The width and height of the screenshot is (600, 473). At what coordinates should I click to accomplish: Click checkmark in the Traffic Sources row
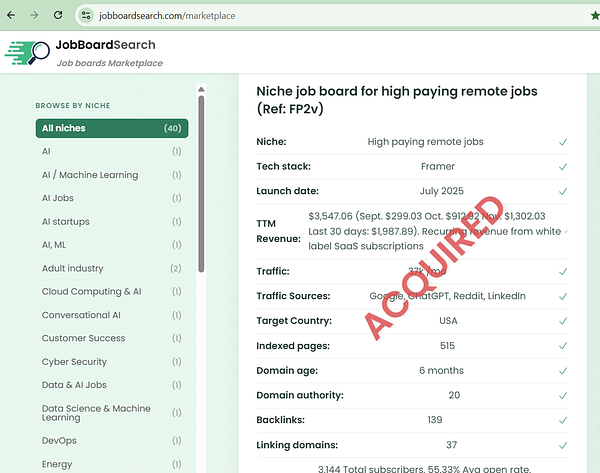(x=563, y=296)
